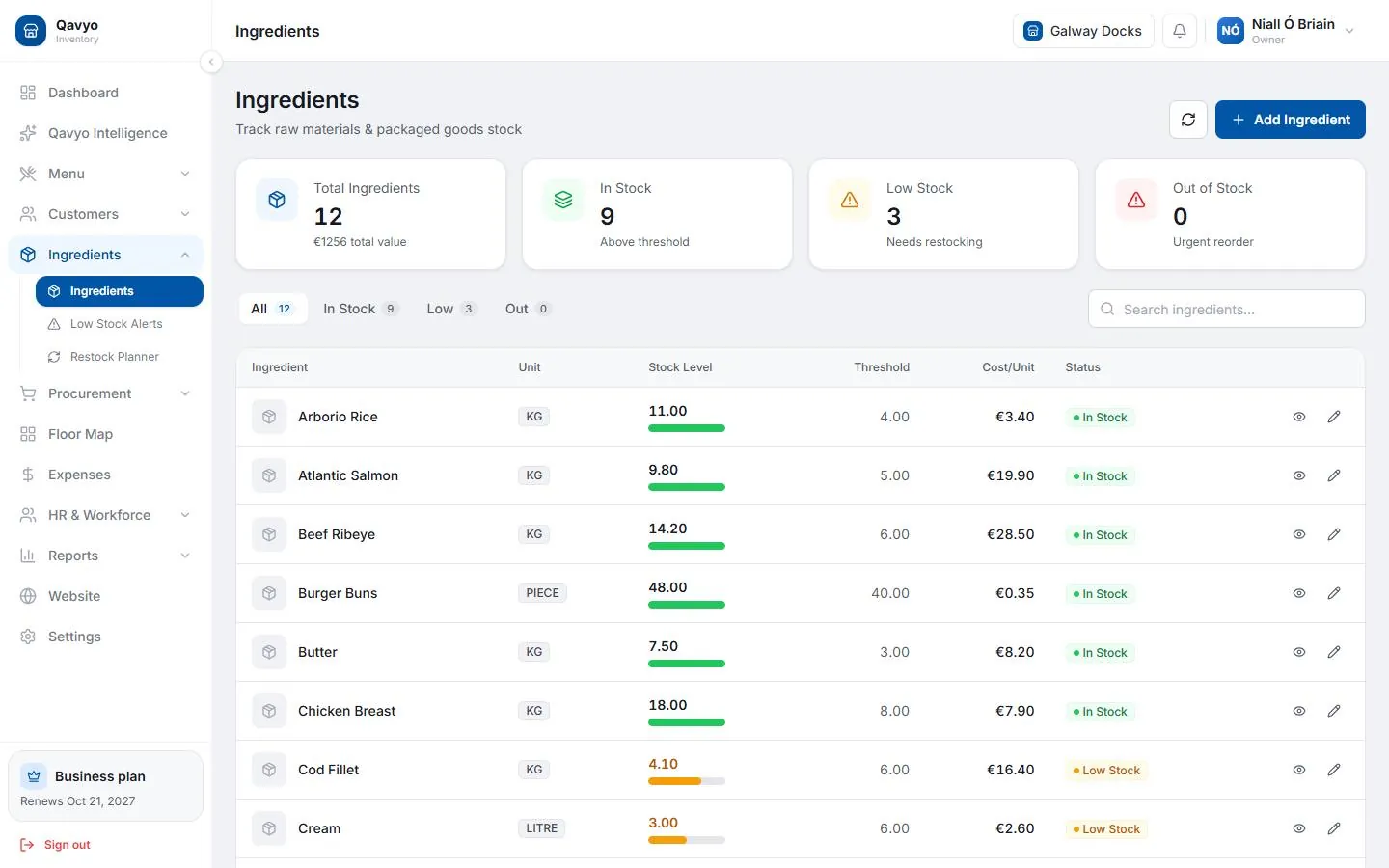Click the Cod Fillet stock level bar
The image size is (1389, 868).
(x=687, y=781)
